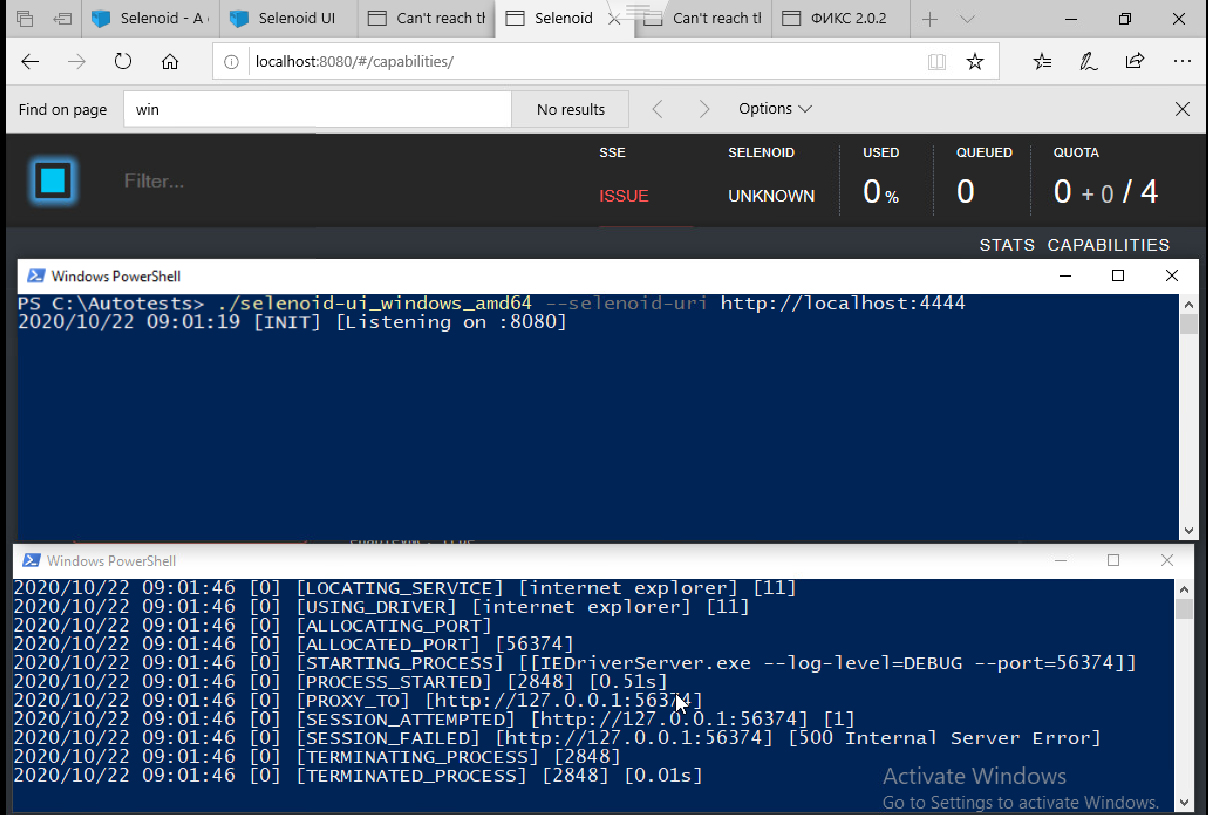Click the lower PowerShell scroll up arrow
The width and height of the screenshot is (1208, 815).
click(1184, 588)
